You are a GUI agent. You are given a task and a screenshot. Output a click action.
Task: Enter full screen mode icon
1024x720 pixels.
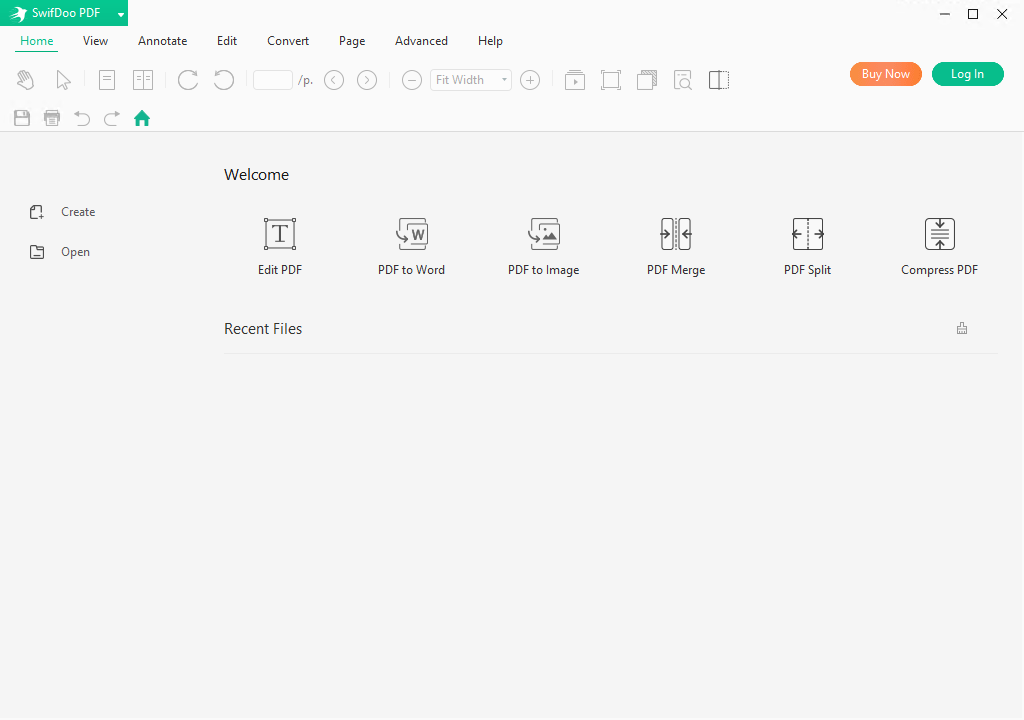(611, 80)
